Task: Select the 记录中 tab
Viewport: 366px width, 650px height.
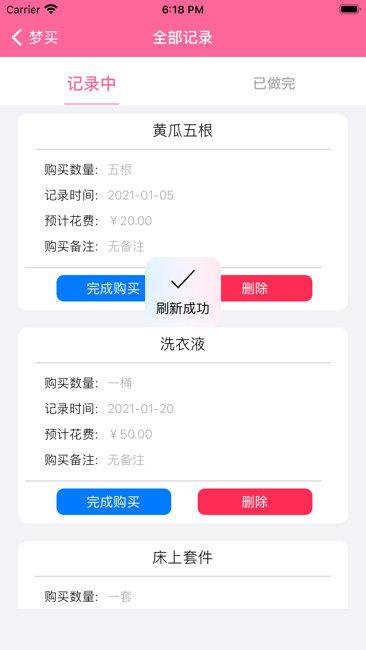Action: pyautogui.click(x=92, y=83)
